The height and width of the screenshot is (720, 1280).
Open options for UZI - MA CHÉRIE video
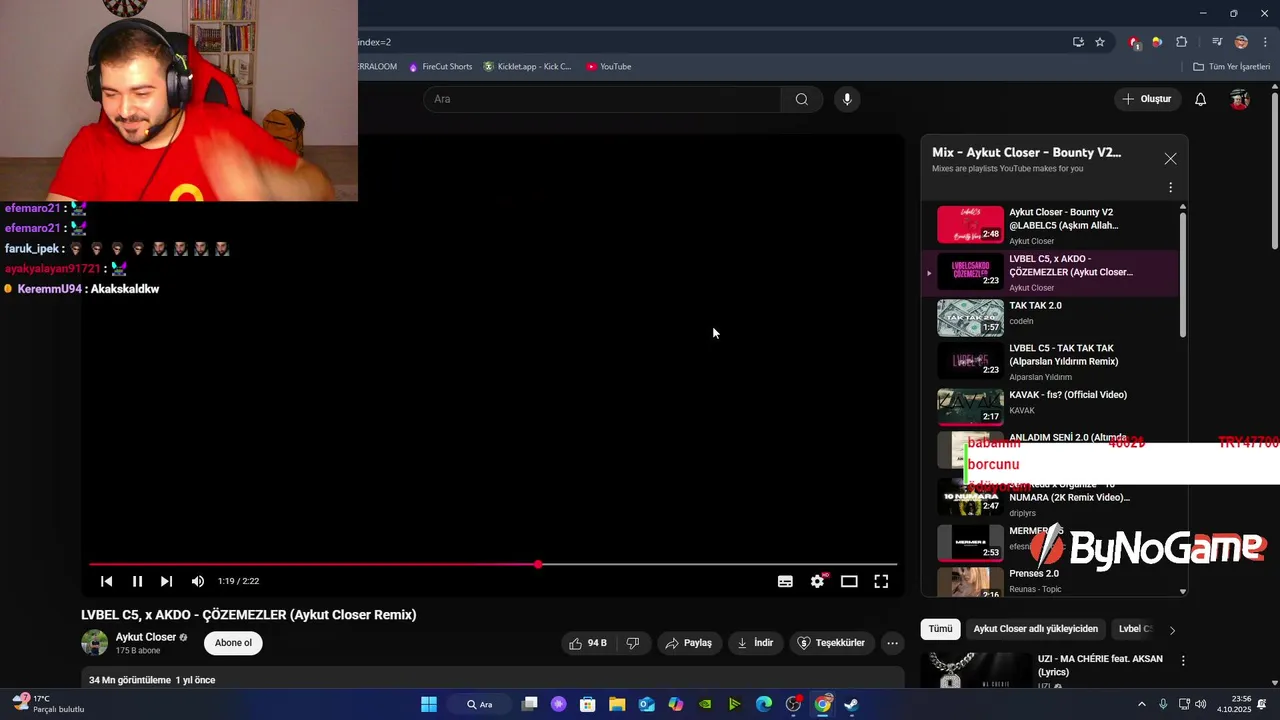(1183, 661)
